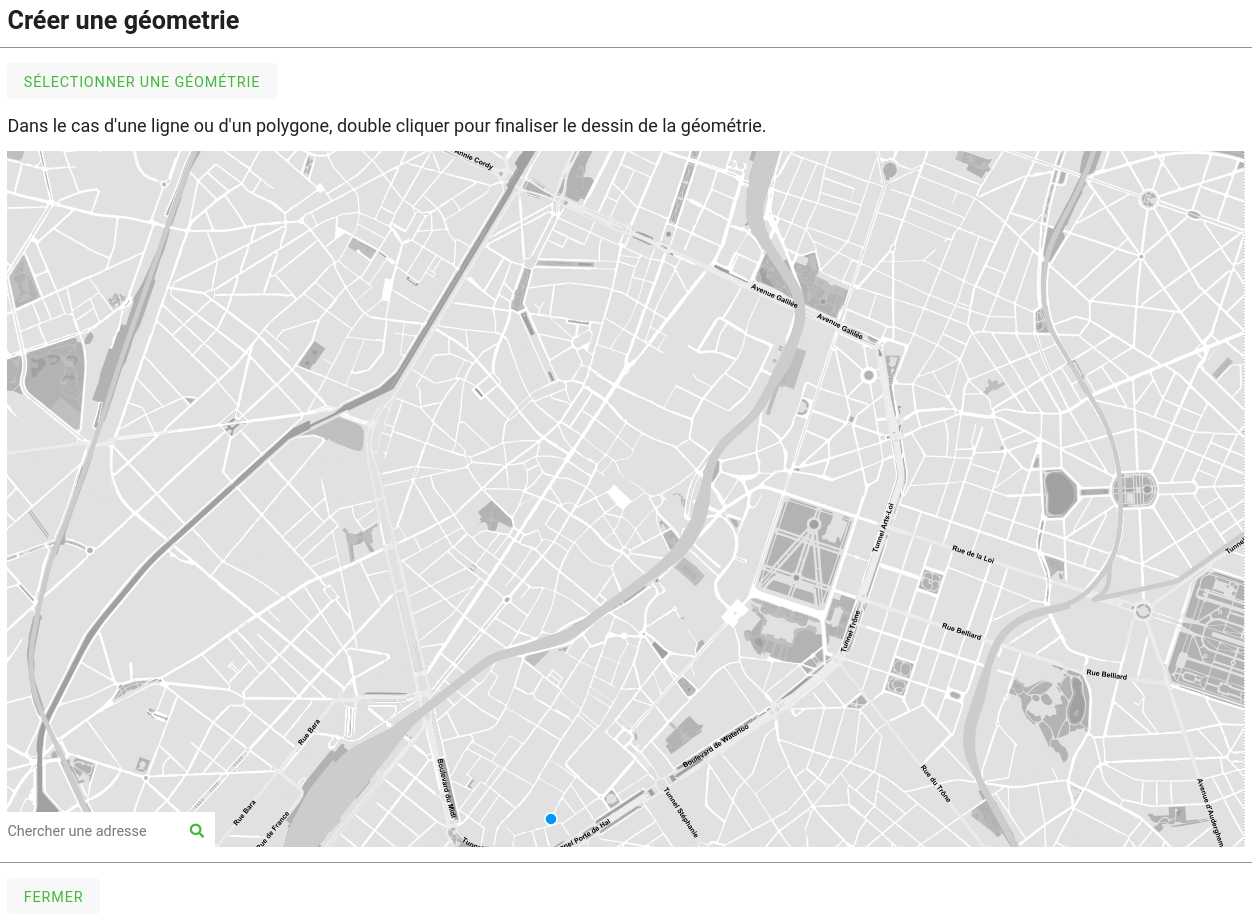
Task: Click the small white diamond-shaped block in map center
Action: (x=620, y=496)
